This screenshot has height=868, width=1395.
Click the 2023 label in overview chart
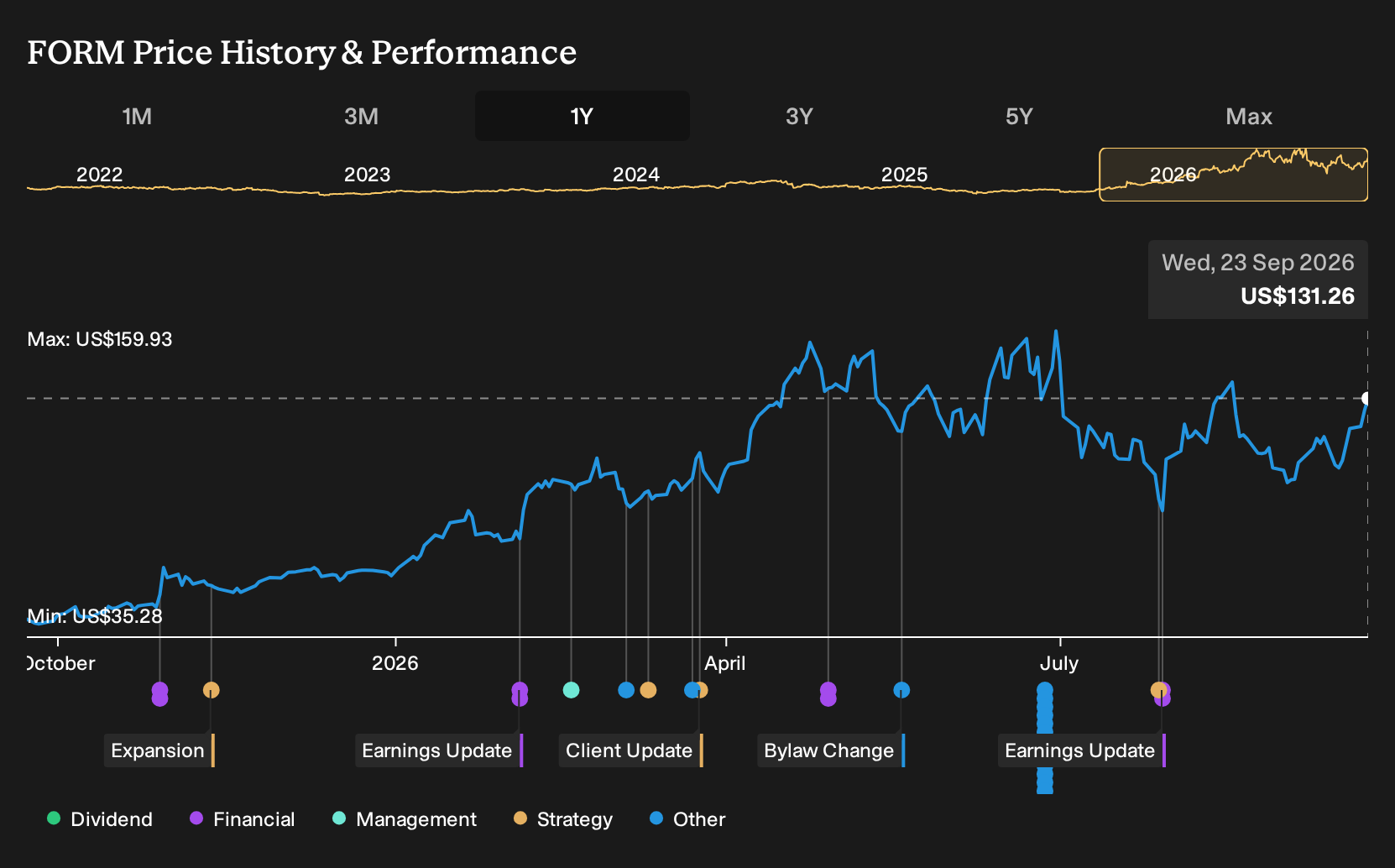[x=367, y=175]
